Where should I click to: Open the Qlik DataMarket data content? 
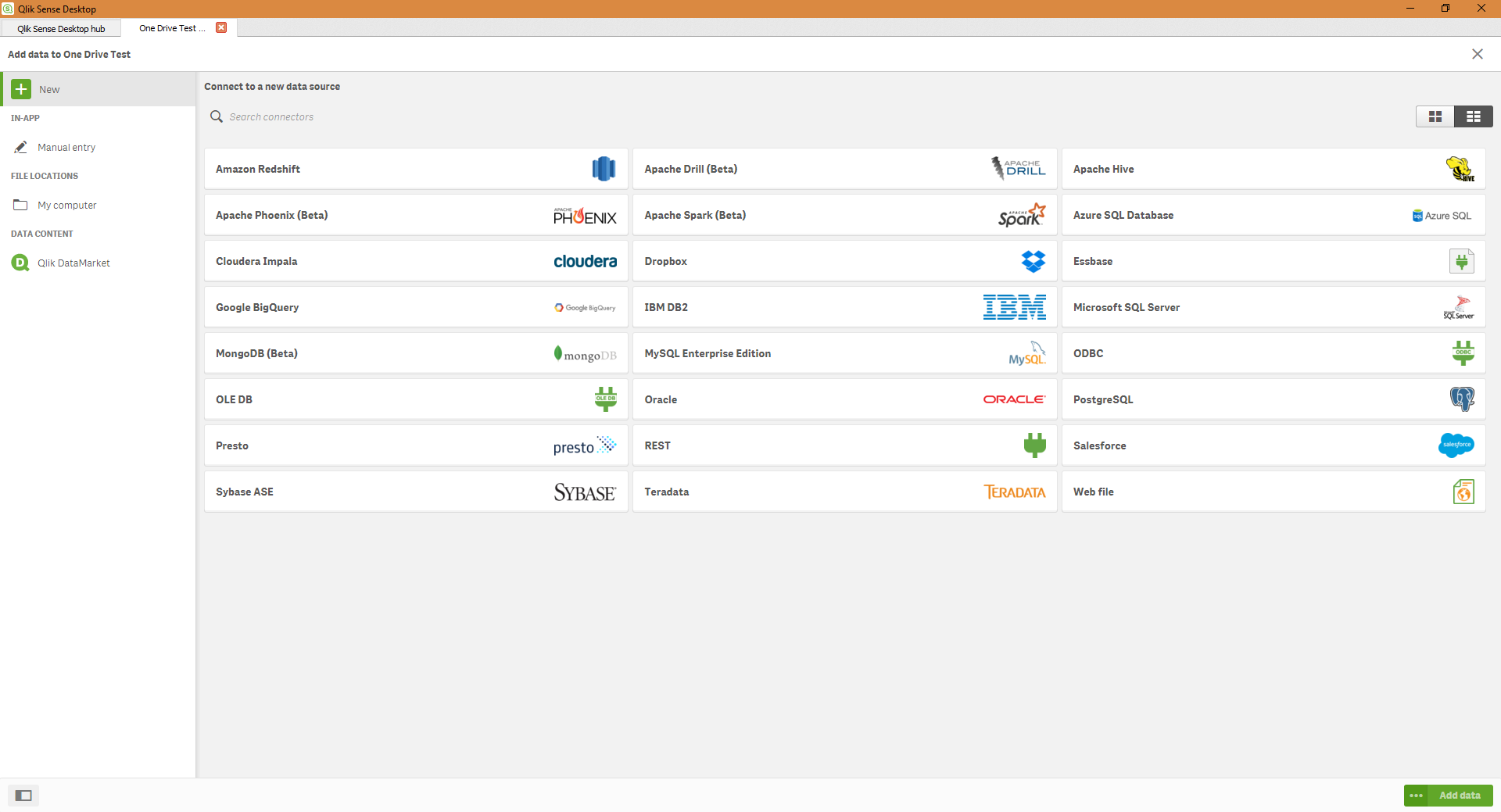click(x=74, y=263)
